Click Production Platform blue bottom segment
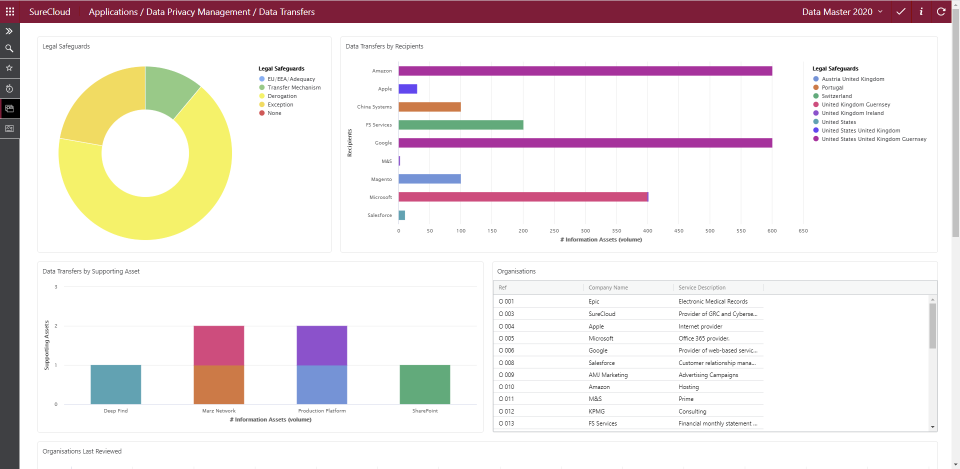Image resolution: width=960 pixels, height=469 pixels. click(x=322, y=385)
